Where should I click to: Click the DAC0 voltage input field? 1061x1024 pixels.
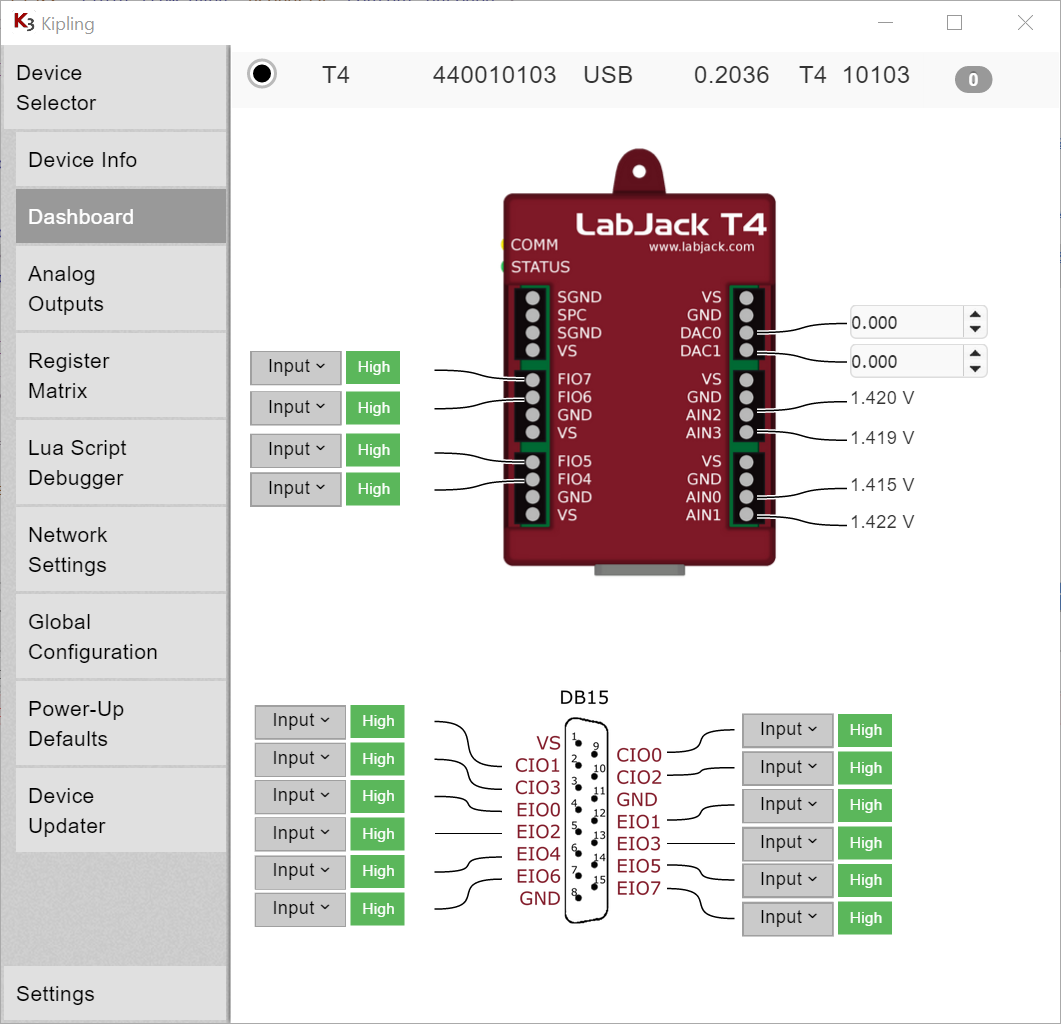904,323
